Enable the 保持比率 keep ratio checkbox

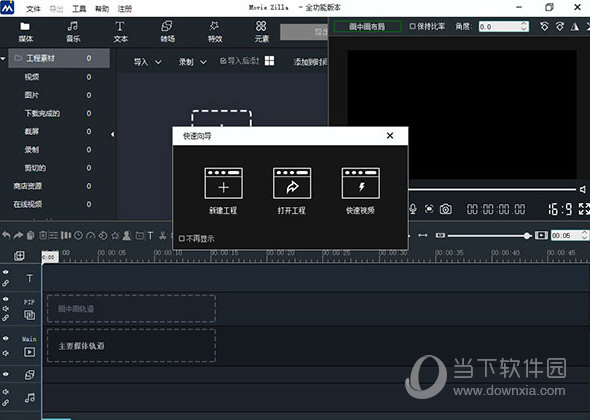coord(412,26)
